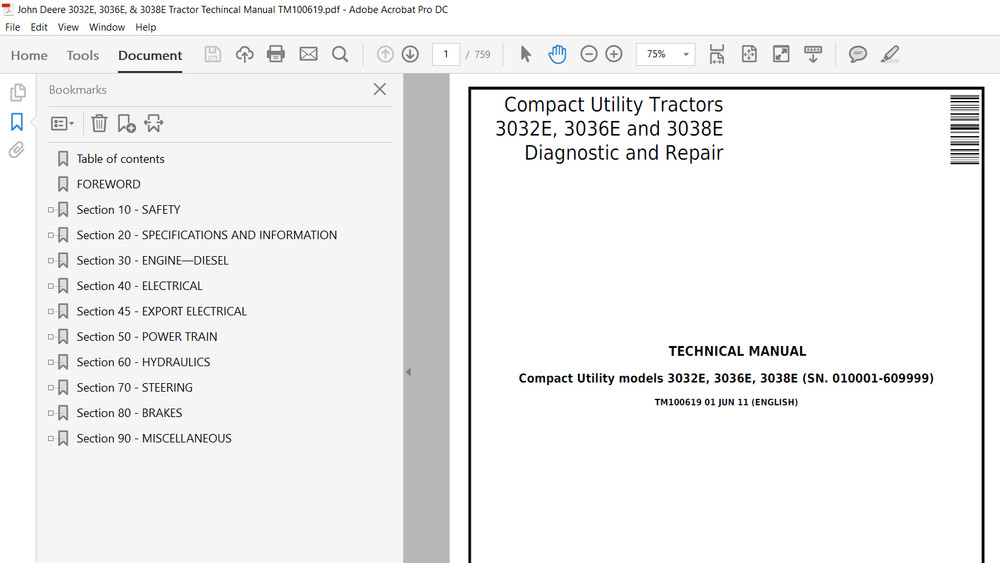This screenshot has width=1000, height=563.
Task: Open the File menu
Action: tap(12, 27)
